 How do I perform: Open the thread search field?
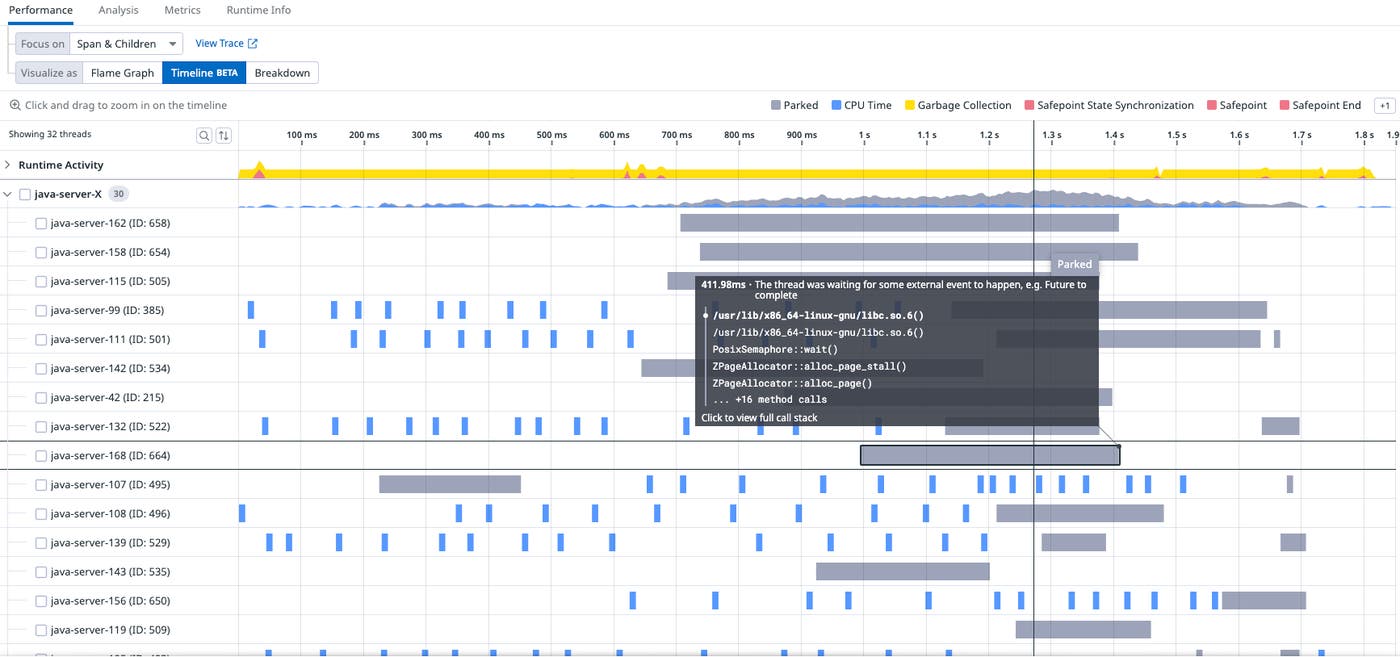coord(204,134)
